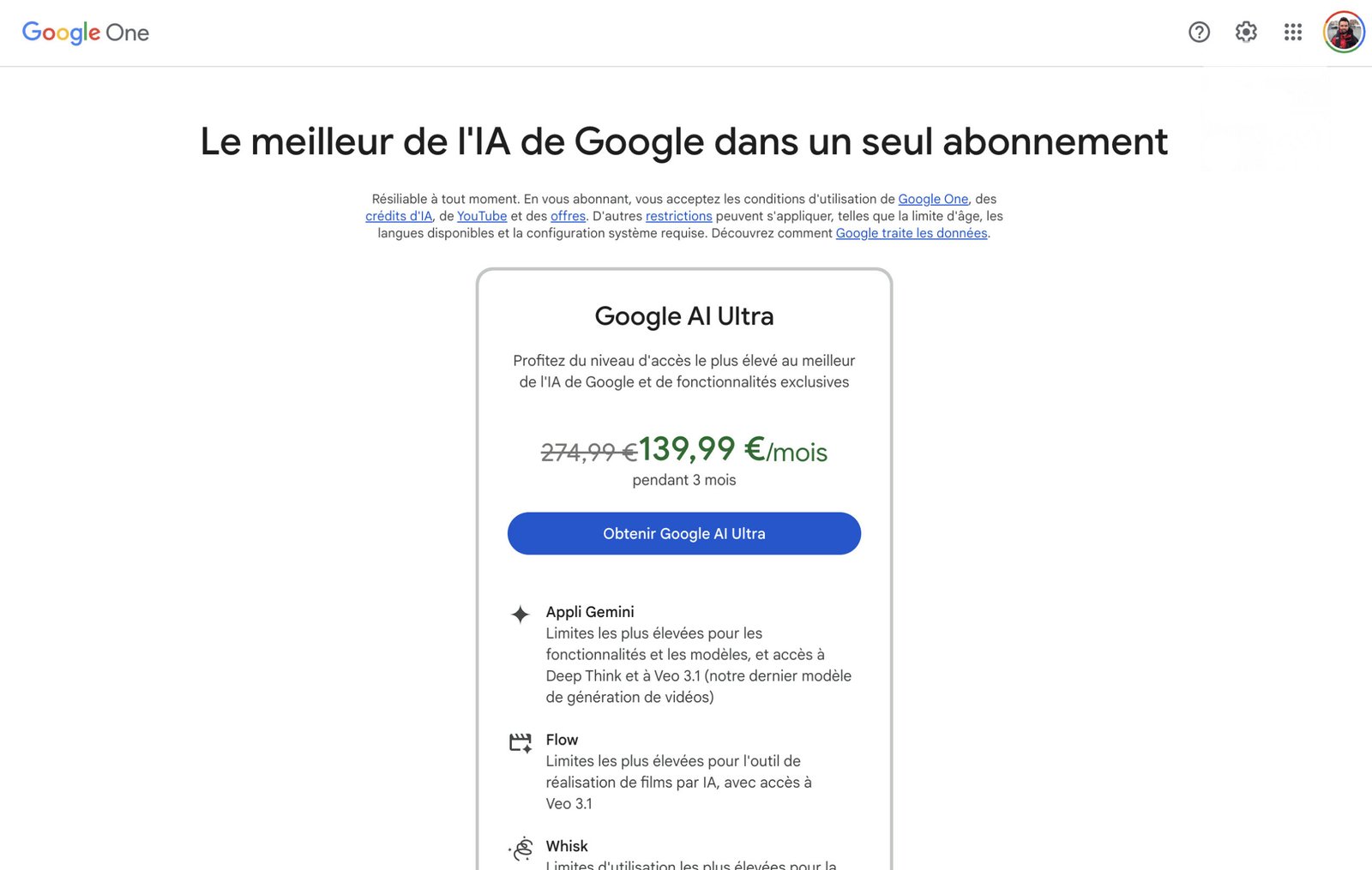Click the Google One logo
Viewport: 1372px width, 870px height.
tap(86, 33)
